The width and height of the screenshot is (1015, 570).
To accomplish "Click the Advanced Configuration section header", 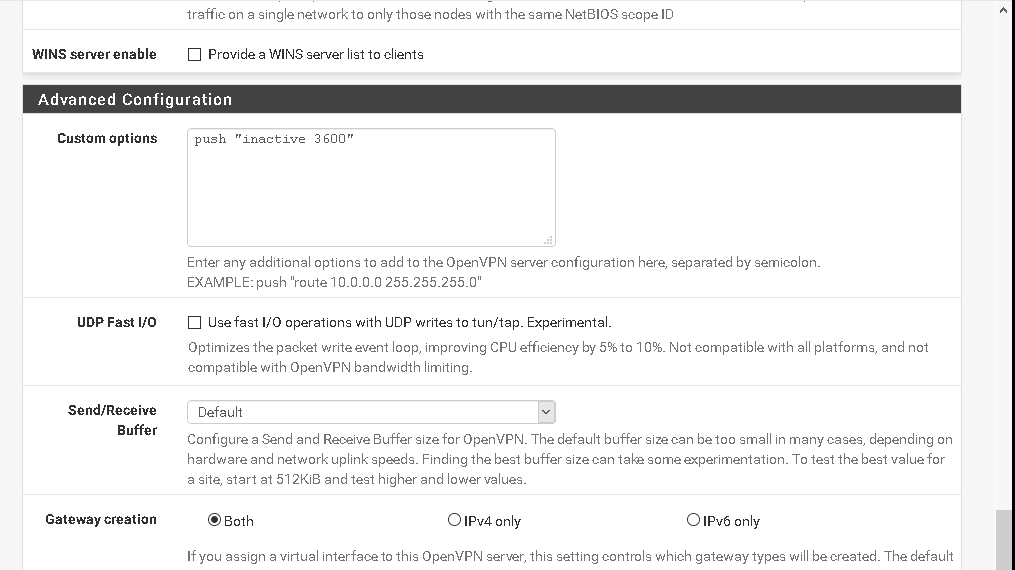I will click(x=492, y=99).
